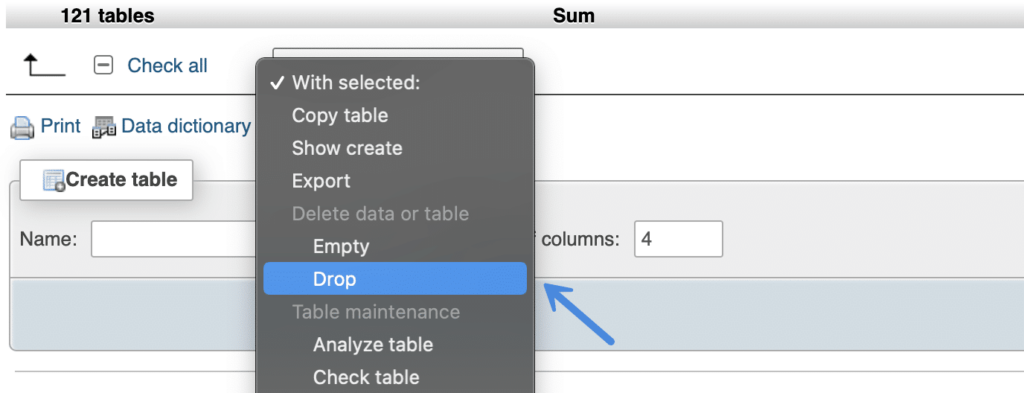Click the Create table button
Screen dimensions: 1024x393
pos(106,180)
